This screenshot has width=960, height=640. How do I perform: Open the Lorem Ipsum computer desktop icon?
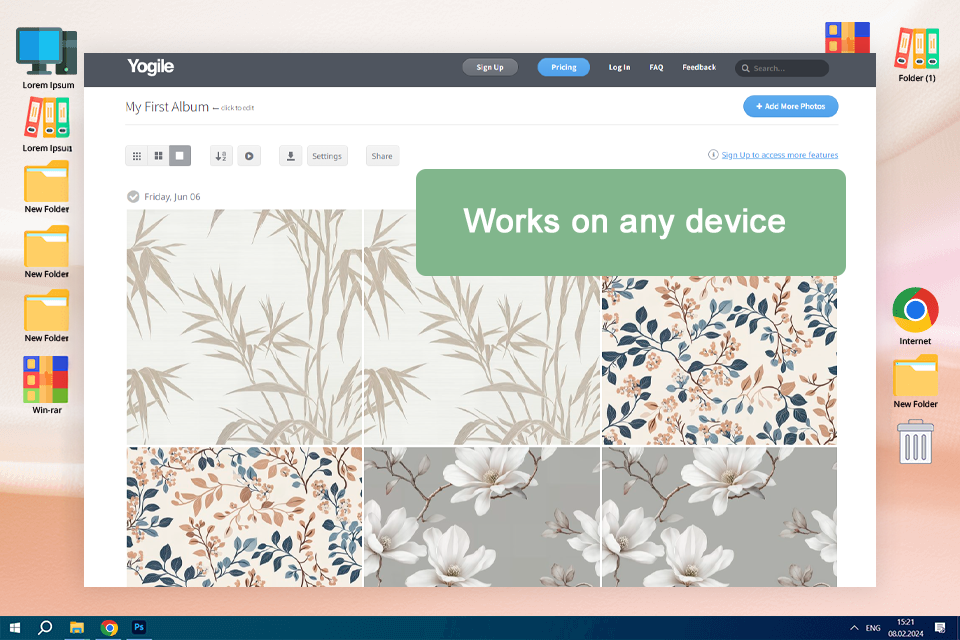(x=48, y=58)
